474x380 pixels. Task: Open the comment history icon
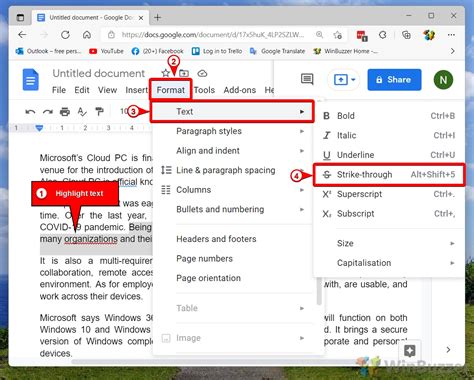click(307, 79)
